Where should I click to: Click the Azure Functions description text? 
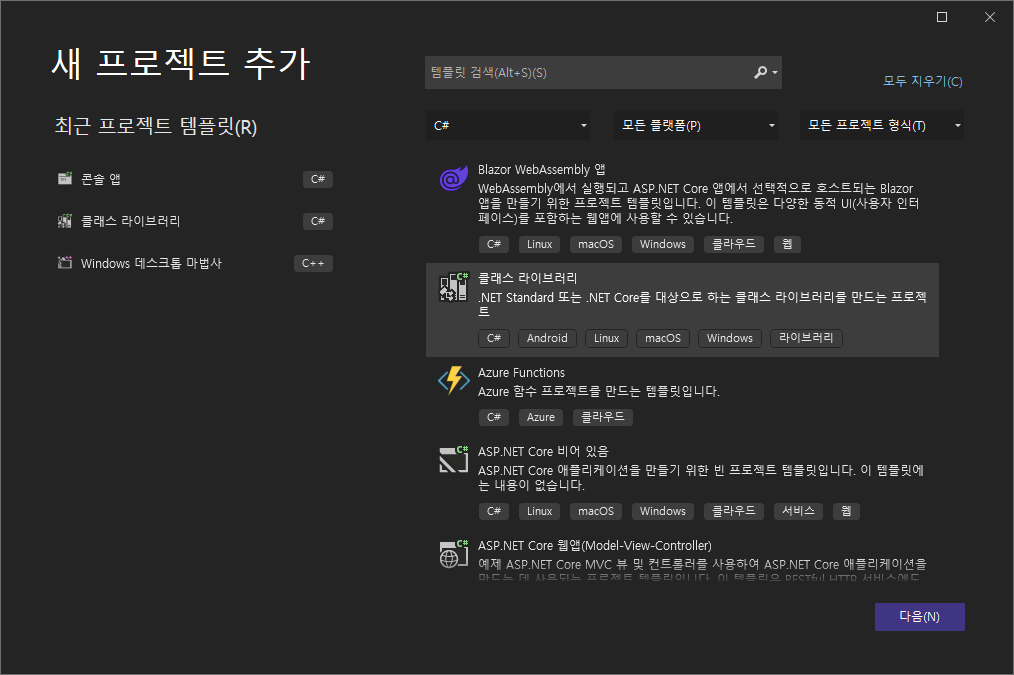tap(599, 391)
